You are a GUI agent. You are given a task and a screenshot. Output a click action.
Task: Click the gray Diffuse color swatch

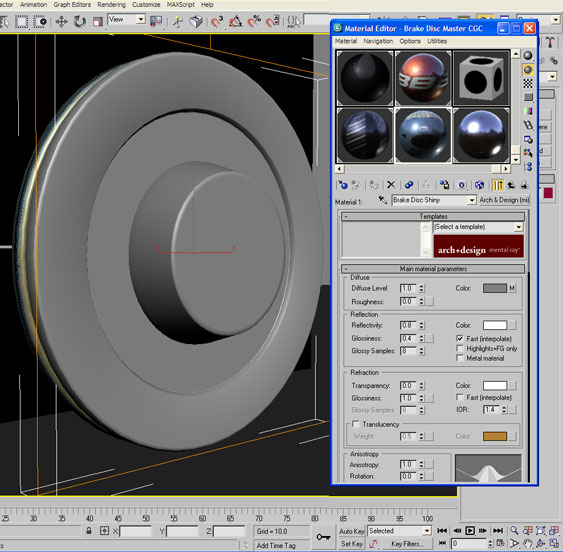click(495, 288)
